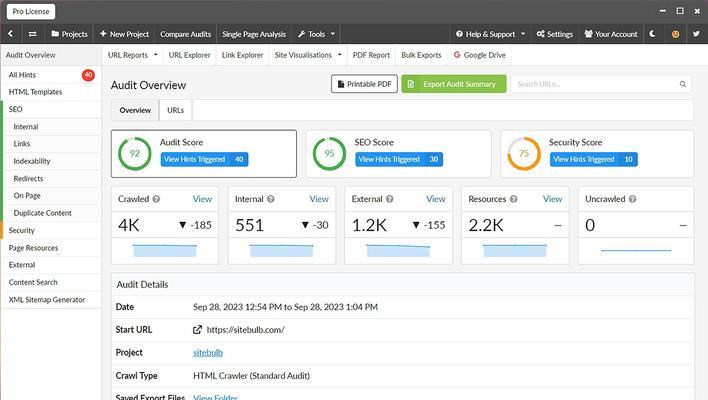Open Single Page Analysis
Image resolution: width=708 pixels, height=400 pixels.
[254, 34]
